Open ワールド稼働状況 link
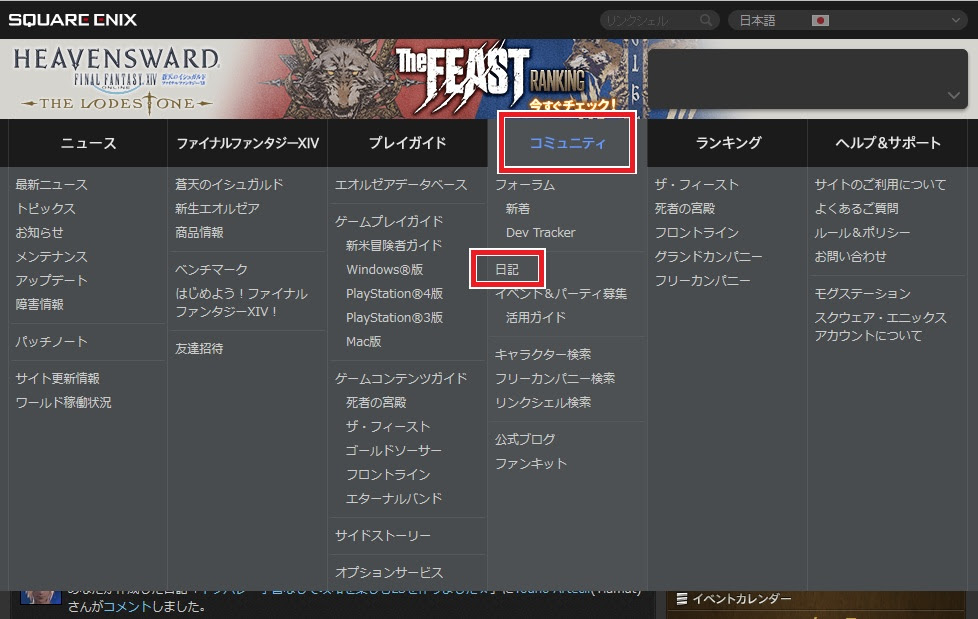The height and width of the screenshot is (619, 978). point(64,402)
